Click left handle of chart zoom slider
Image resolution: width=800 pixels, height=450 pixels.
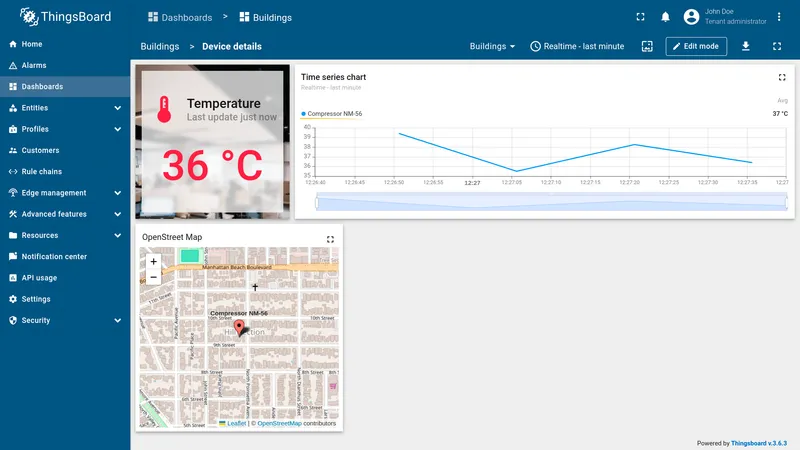[x=317, y=203]
